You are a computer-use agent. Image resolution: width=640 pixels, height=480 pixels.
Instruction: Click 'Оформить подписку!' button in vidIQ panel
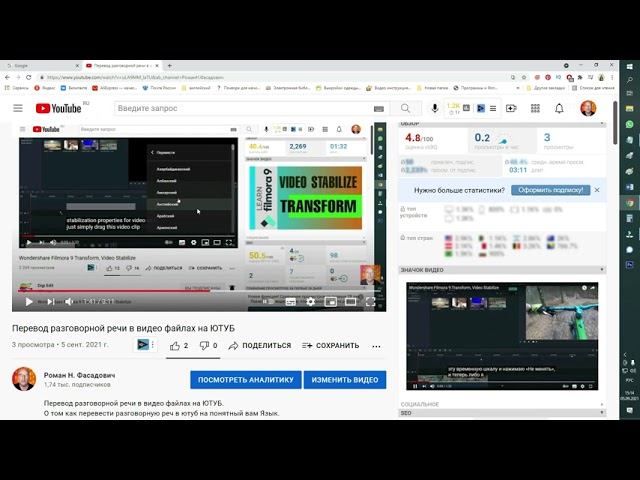coord(551,190)
